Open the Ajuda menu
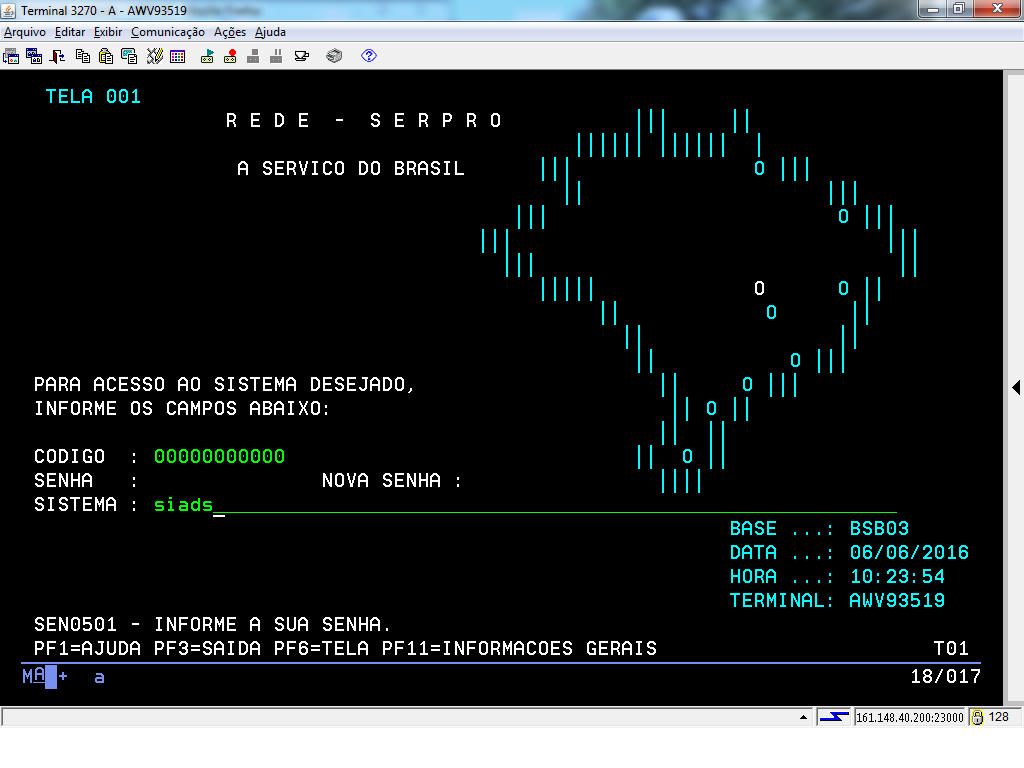Screen dimensions: 1024x768 270,32
